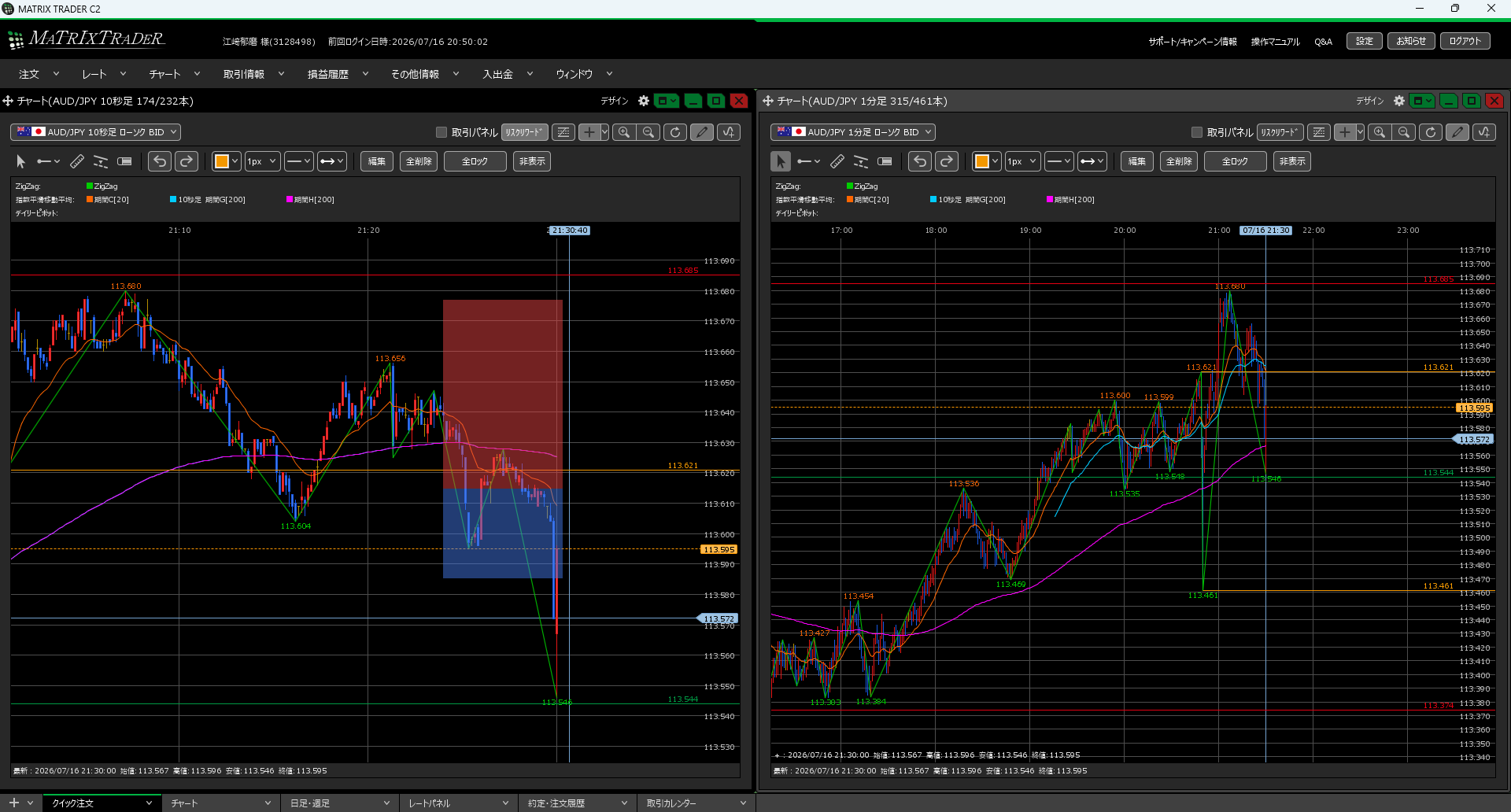Open the 損益履歴 menu
The height and width of the screenshot is (812, 1511).
[338, 74]
